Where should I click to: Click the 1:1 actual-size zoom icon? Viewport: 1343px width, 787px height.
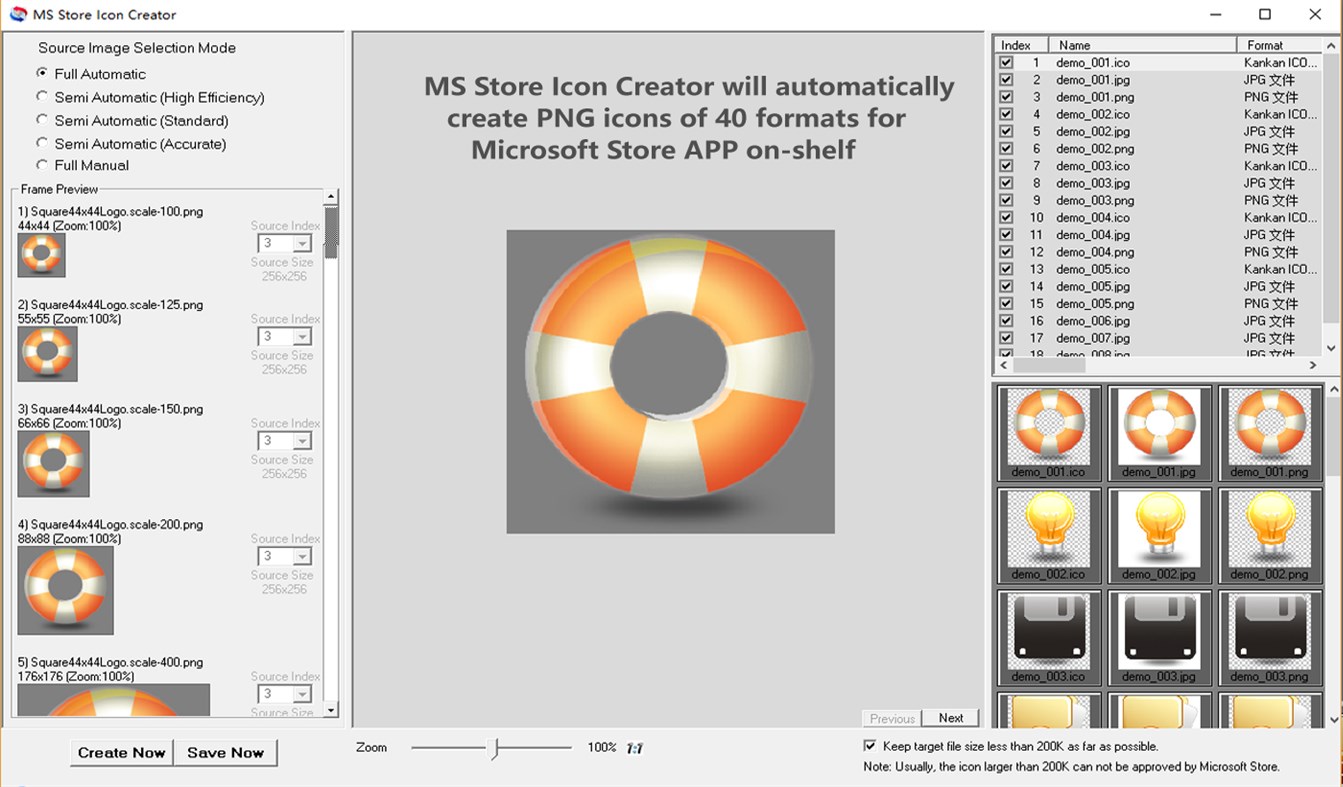(634, 748)
